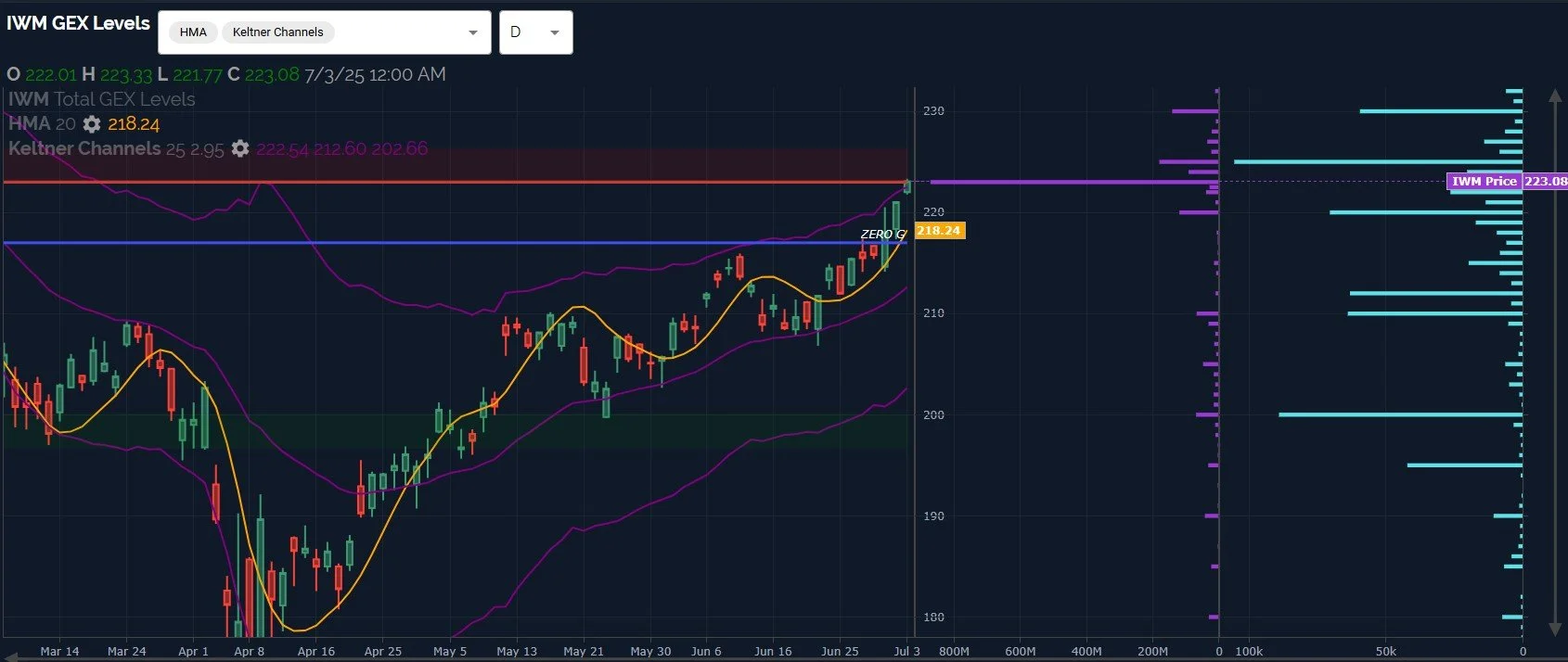Click the ZERO G level label
Image resolution: width=1568 pixels, height=662 pixels.
click(882, 235)
